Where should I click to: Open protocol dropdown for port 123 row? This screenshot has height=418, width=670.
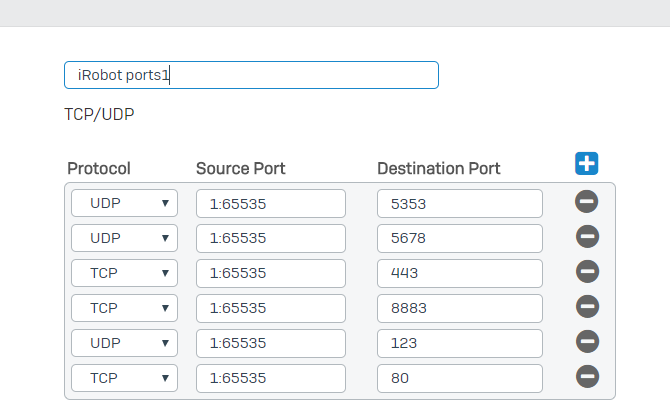coord(124,343)
